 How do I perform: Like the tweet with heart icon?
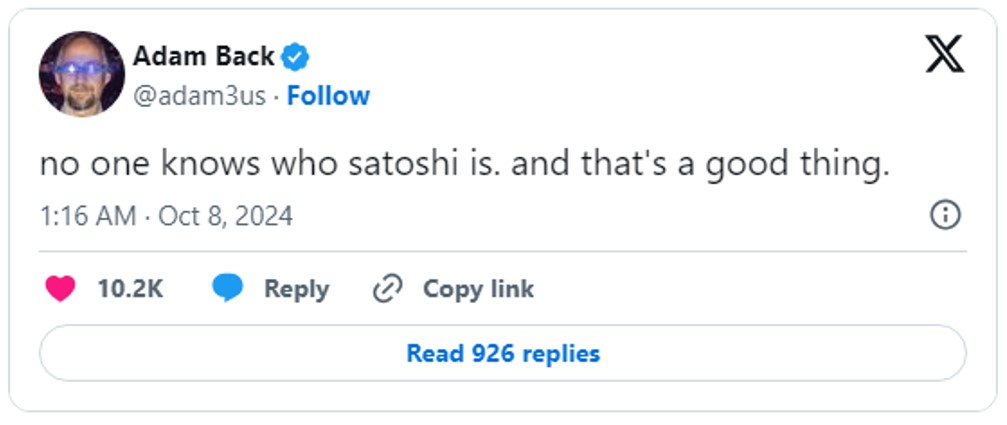click(x=61, y=289)
